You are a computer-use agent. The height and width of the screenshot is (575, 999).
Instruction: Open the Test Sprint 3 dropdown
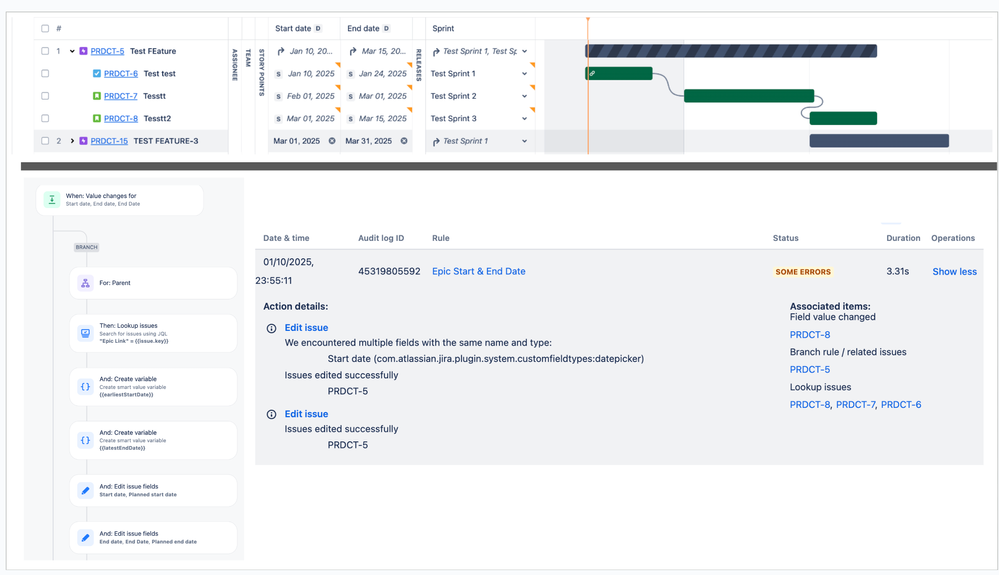524,118
